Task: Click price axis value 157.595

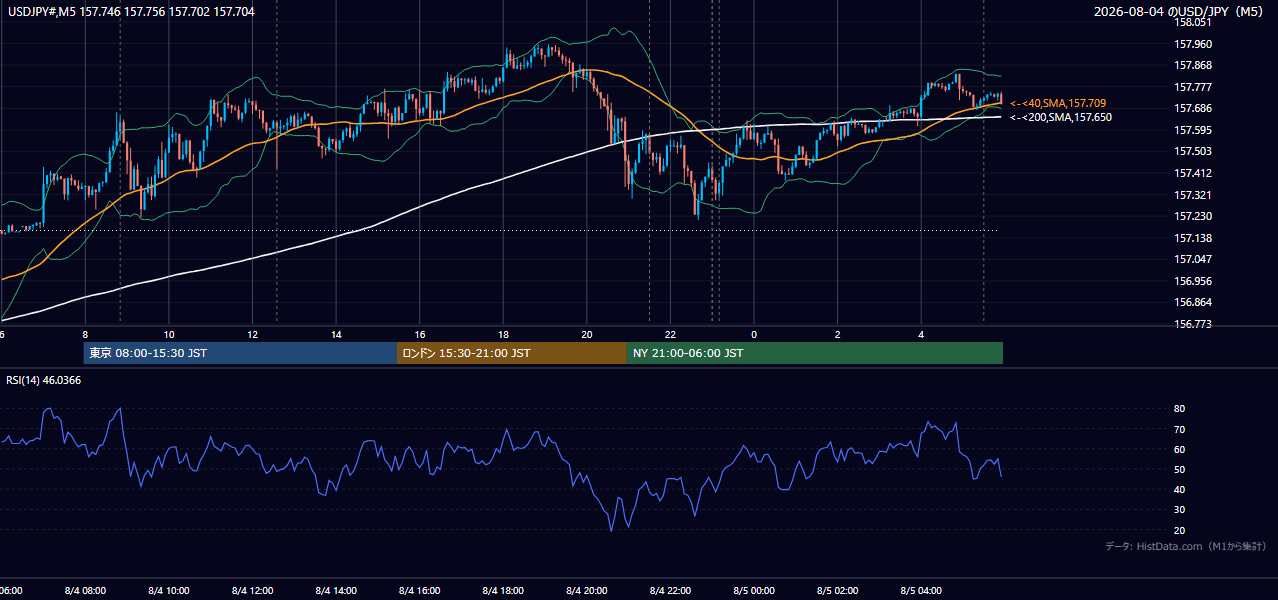Action: (x=1193, y=130)
